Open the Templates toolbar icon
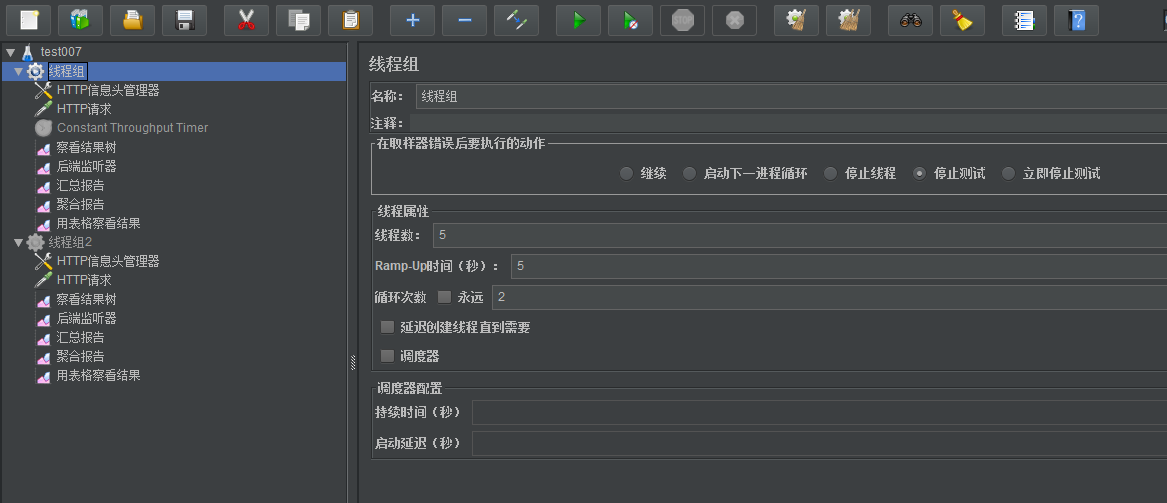The width and height of the screenshot is (1167, 503). (x=80, y=20)
